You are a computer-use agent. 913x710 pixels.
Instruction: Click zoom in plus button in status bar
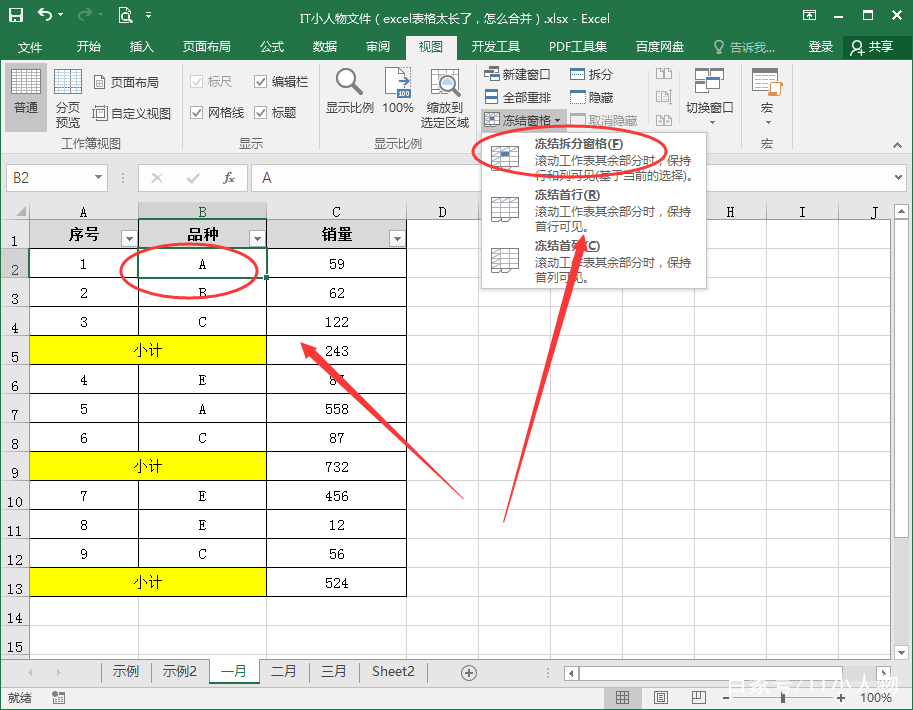[841, 698]
